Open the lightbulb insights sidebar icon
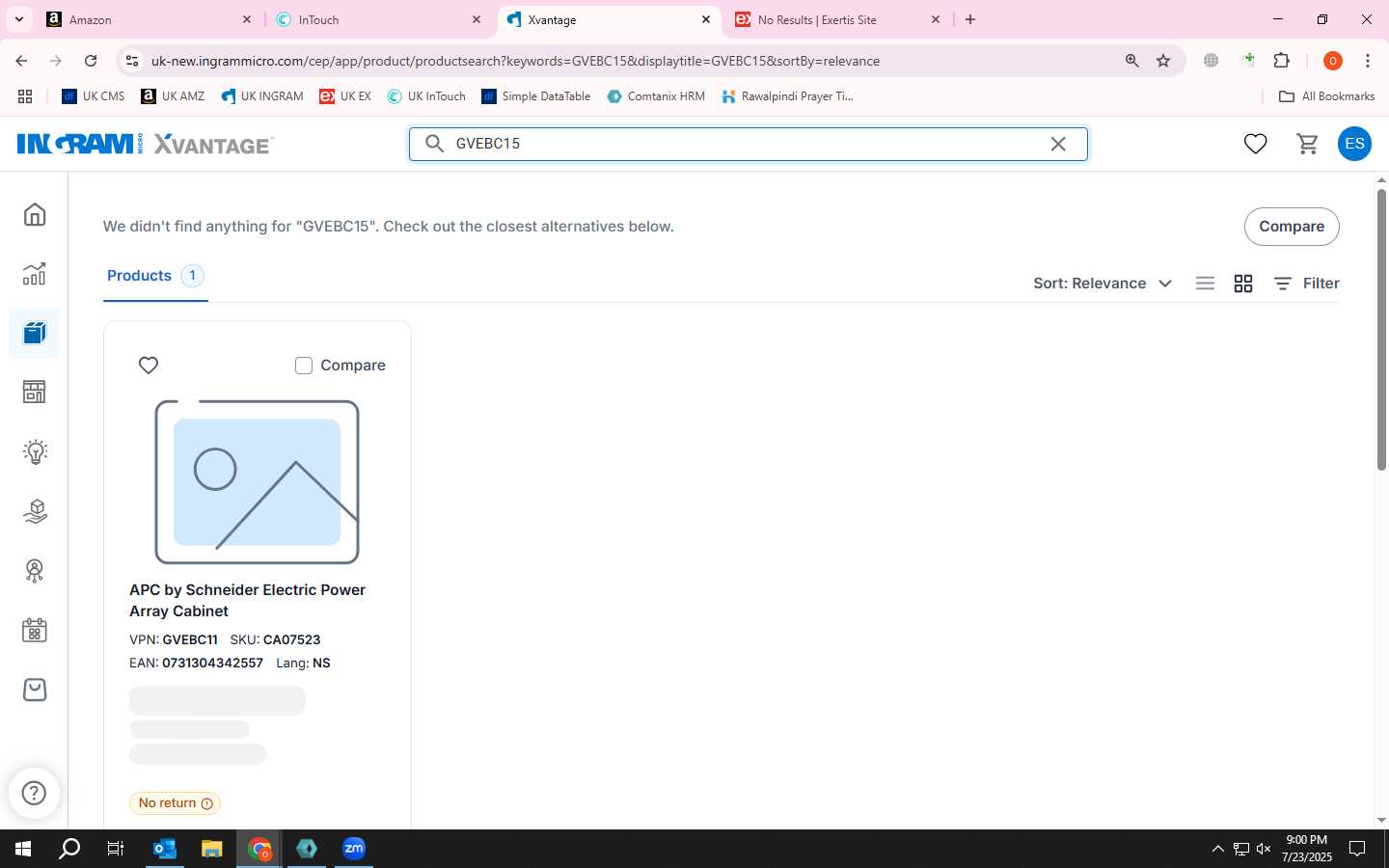 pos(35,452)
